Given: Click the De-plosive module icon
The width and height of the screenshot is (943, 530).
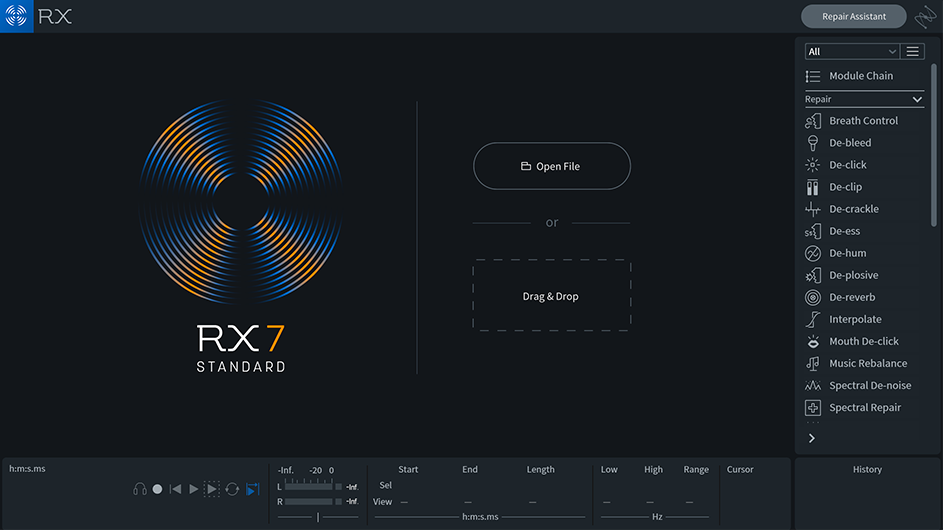Looking at the screenshot, I should 812,275.
